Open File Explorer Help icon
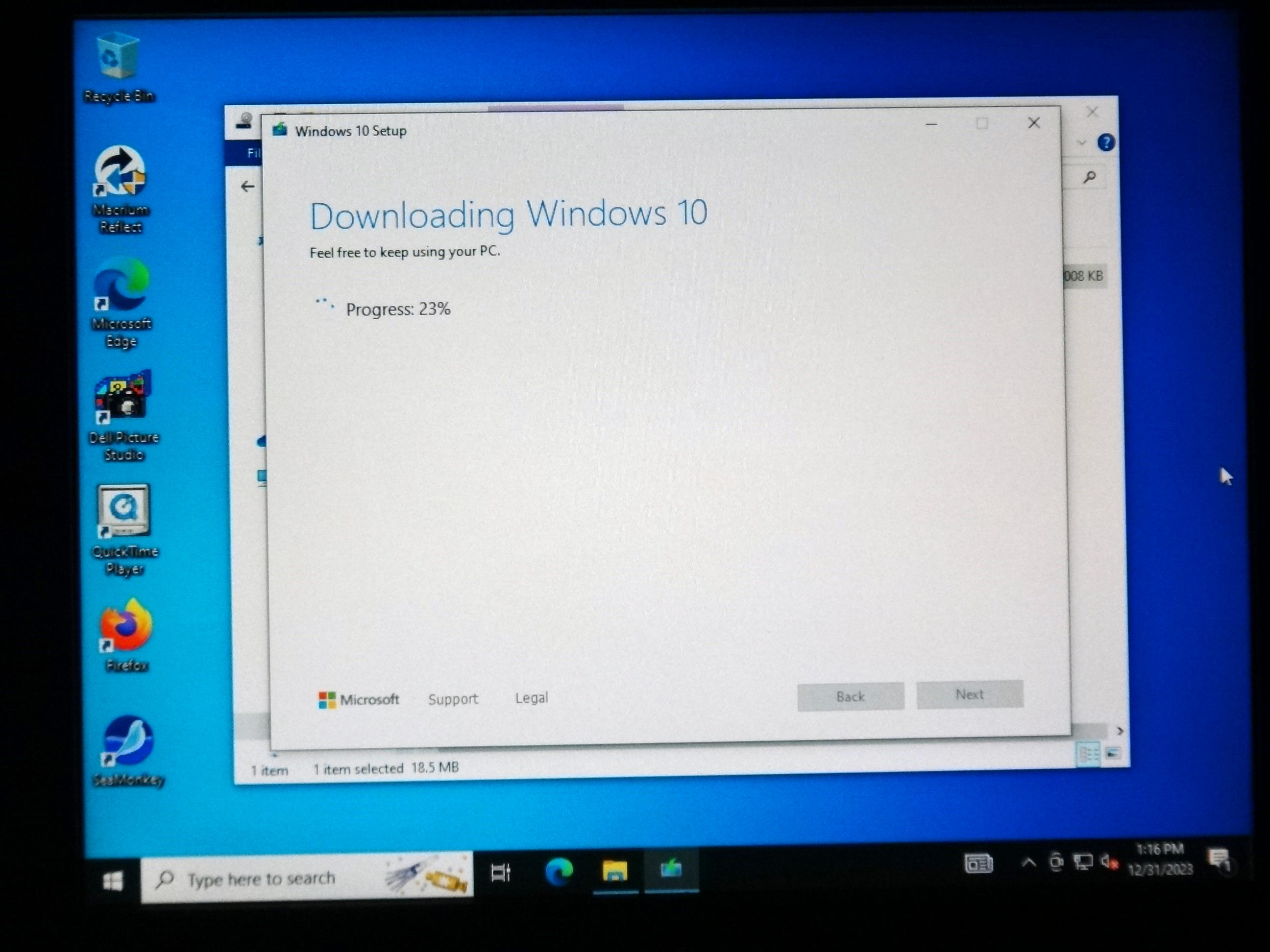The height and width of the screenshot is (952, 1270). (x=1106, y=143)
